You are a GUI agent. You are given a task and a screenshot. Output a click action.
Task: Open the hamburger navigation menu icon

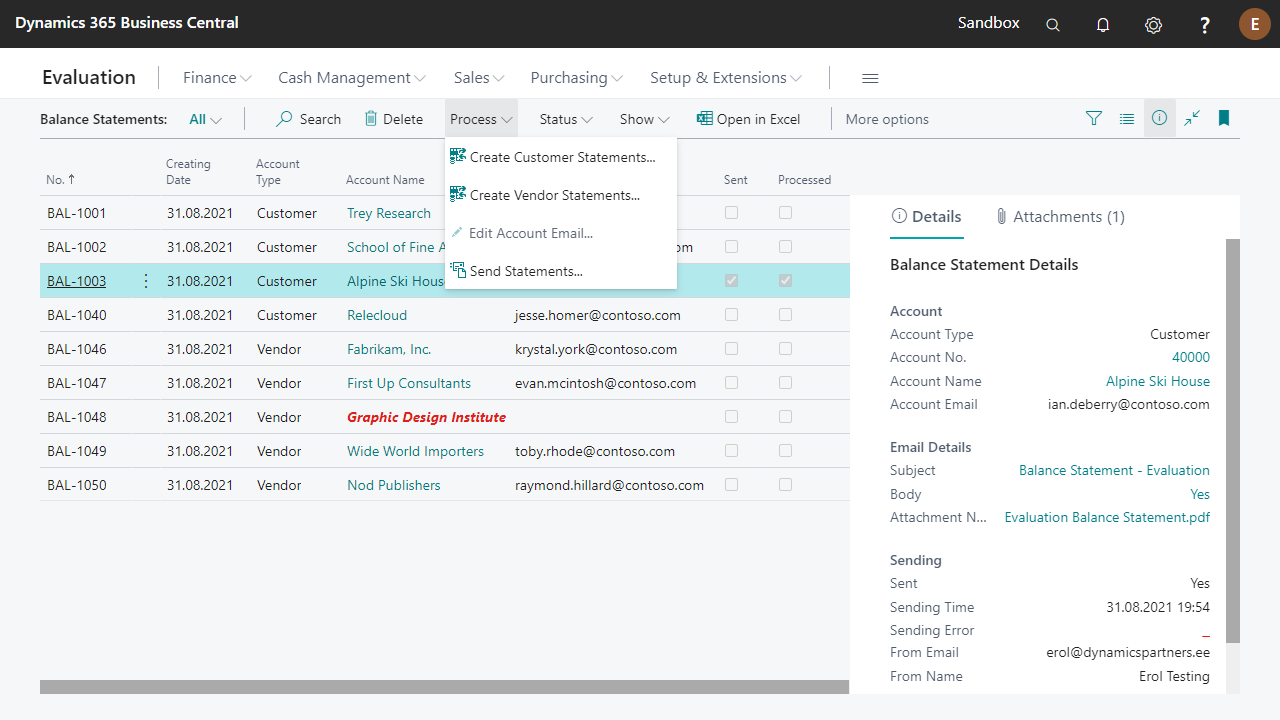coord(870,78)
